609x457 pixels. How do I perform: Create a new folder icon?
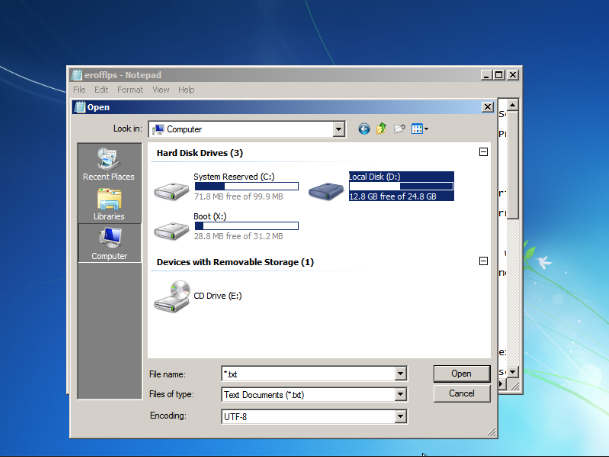[399, 129]
